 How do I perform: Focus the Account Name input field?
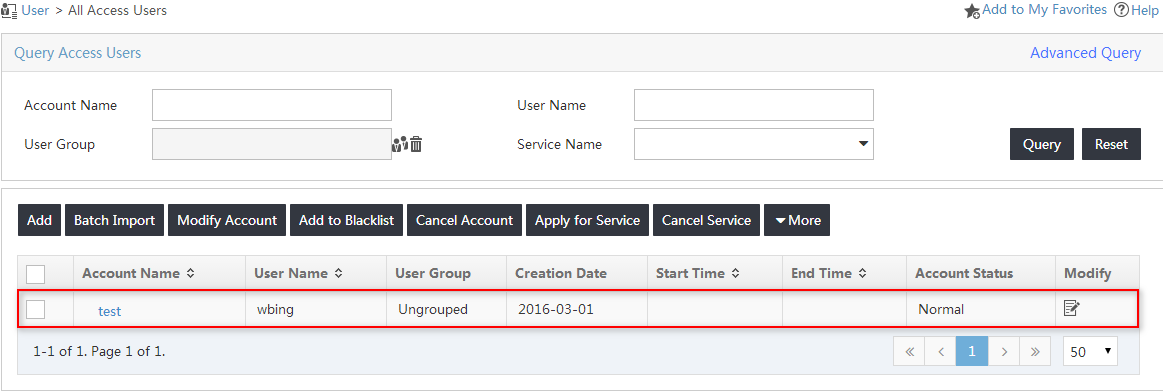[x=271, y=105]
